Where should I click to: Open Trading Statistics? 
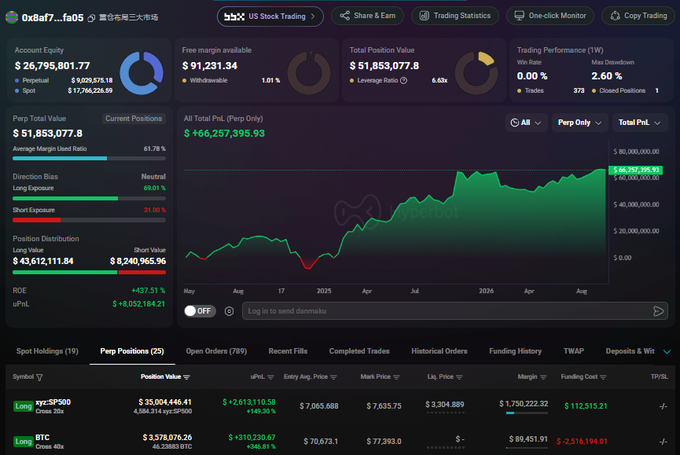(x=455, y=16)
